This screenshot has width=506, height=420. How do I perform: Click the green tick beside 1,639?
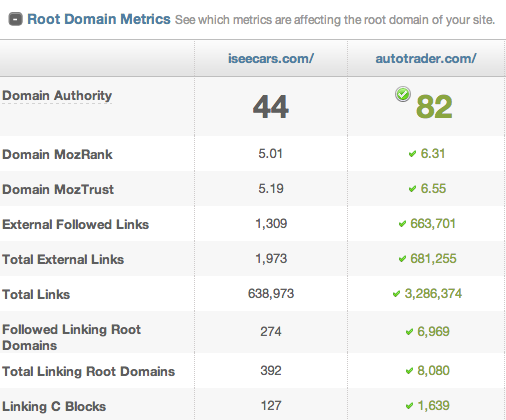pyautogui.click(x=409, y=406)
